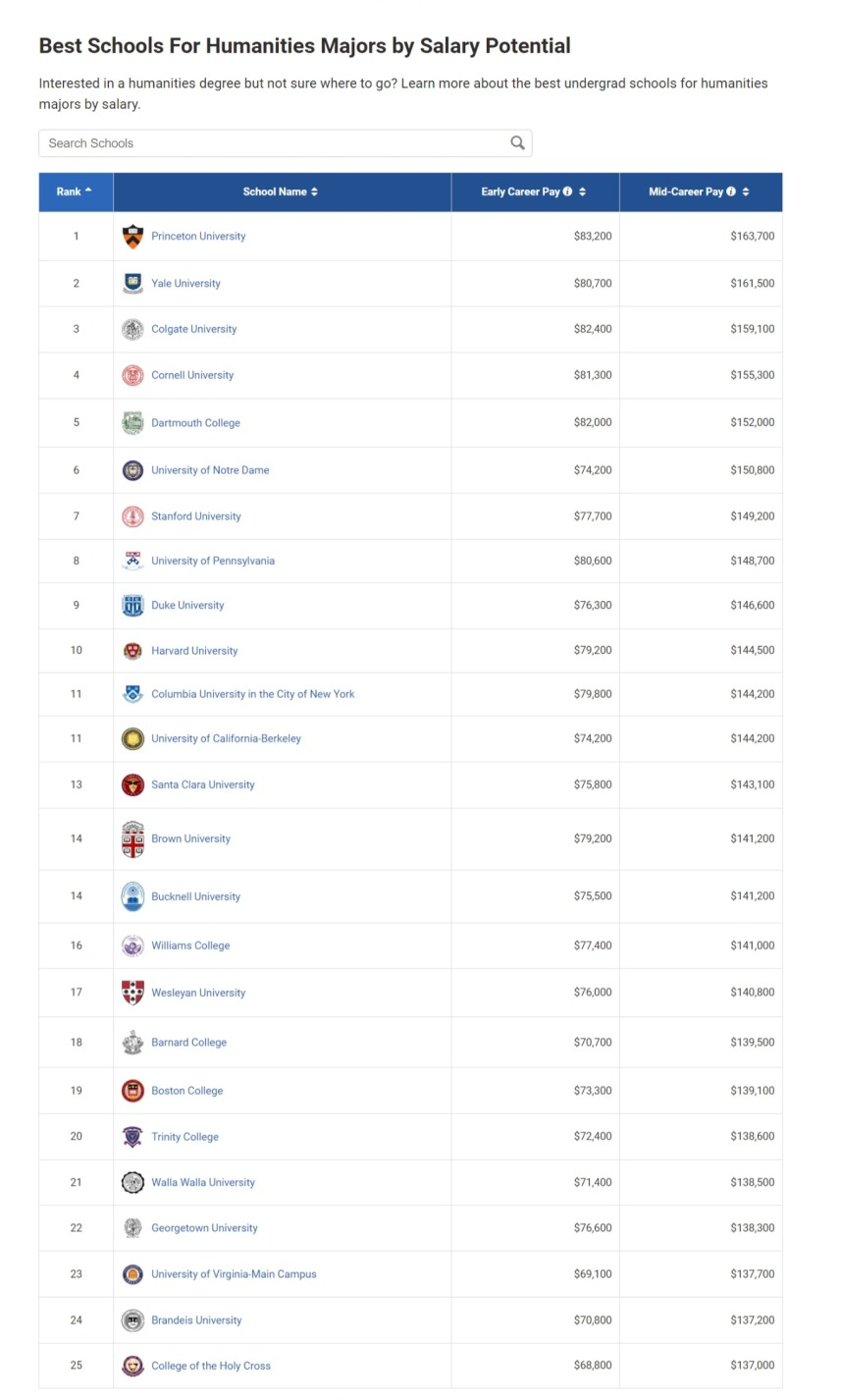Viewport: 841px width, 1400px height.
Task: Click the Mid-Career Pay info icon
Action: click(x=731, y=191)
